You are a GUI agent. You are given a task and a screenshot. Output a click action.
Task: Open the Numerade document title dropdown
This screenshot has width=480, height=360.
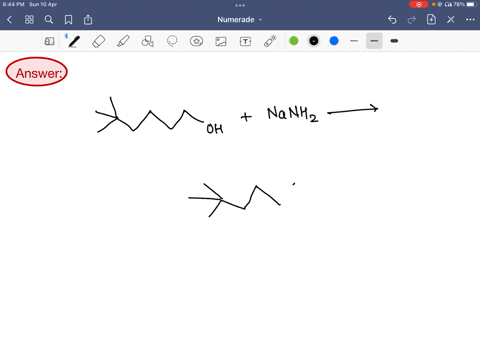click(239, 20)
